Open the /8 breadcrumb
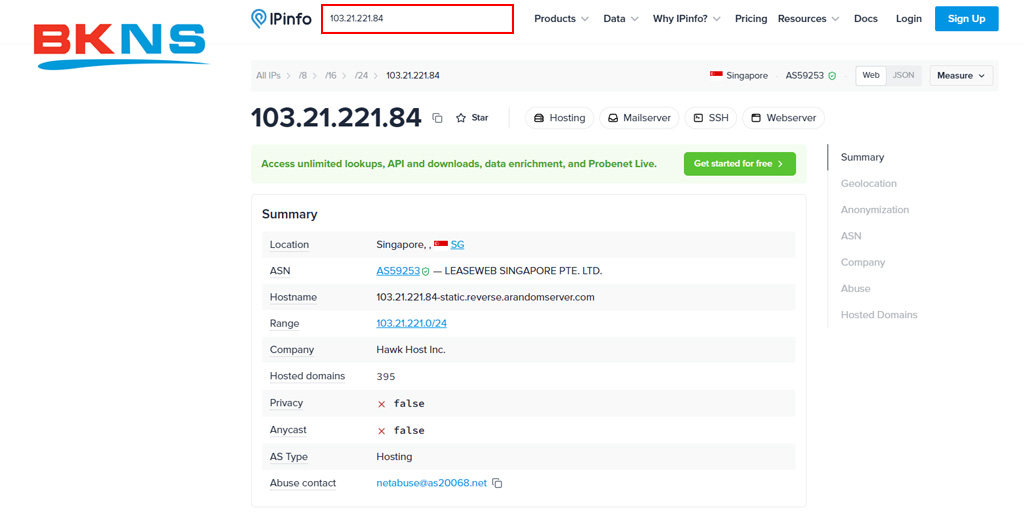The image size is (1024, 512). 302,76
